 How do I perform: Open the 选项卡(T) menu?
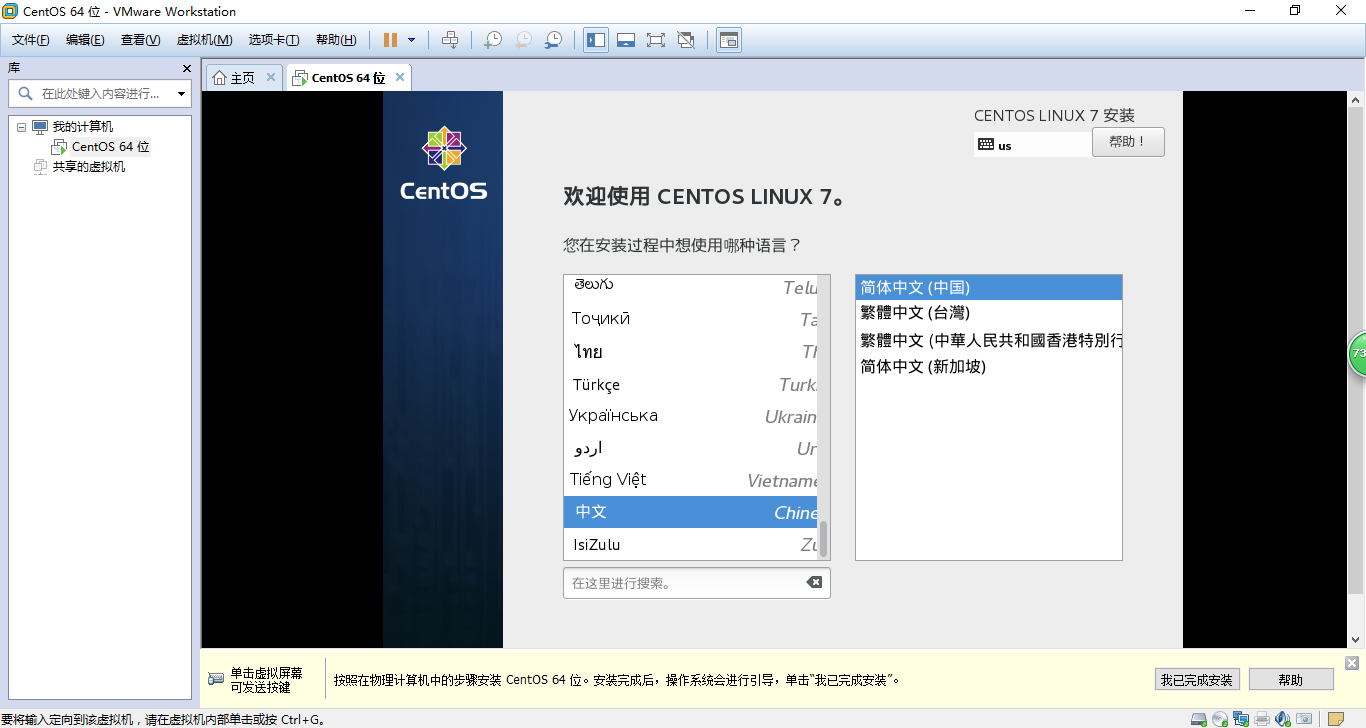(x=274, y=40)
